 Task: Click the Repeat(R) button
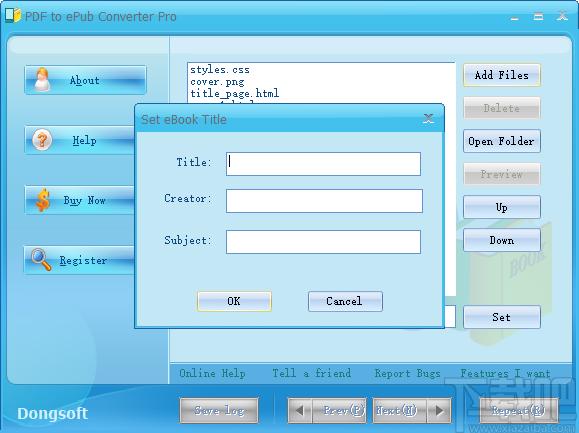click(x=518, y=410)
